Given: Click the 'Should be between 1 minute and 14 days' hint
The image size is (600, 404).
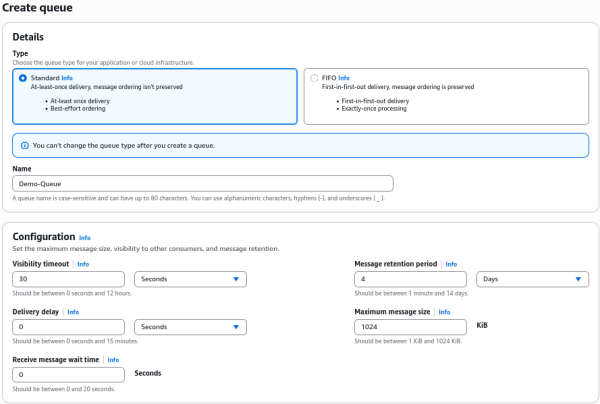Looking at the screenshot, I should click(411, 293).
